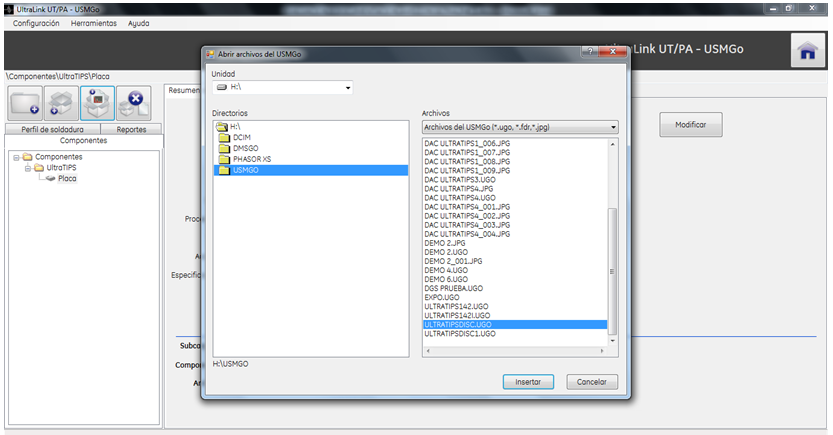Select file DEMO 2.JPG

[445, 243]
